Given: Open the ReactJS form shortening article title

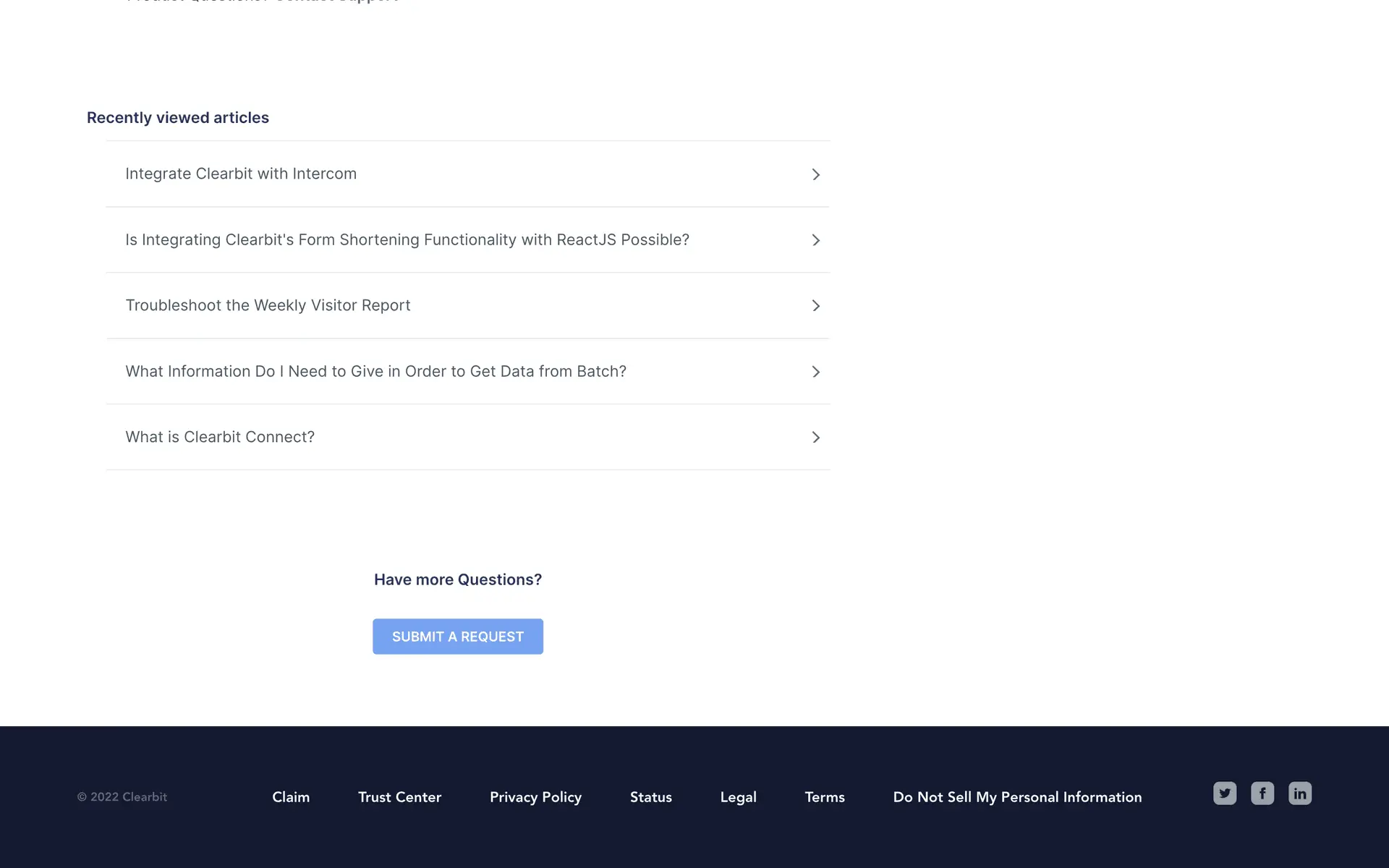Looking at the screenshot, I should pos(407,239).
